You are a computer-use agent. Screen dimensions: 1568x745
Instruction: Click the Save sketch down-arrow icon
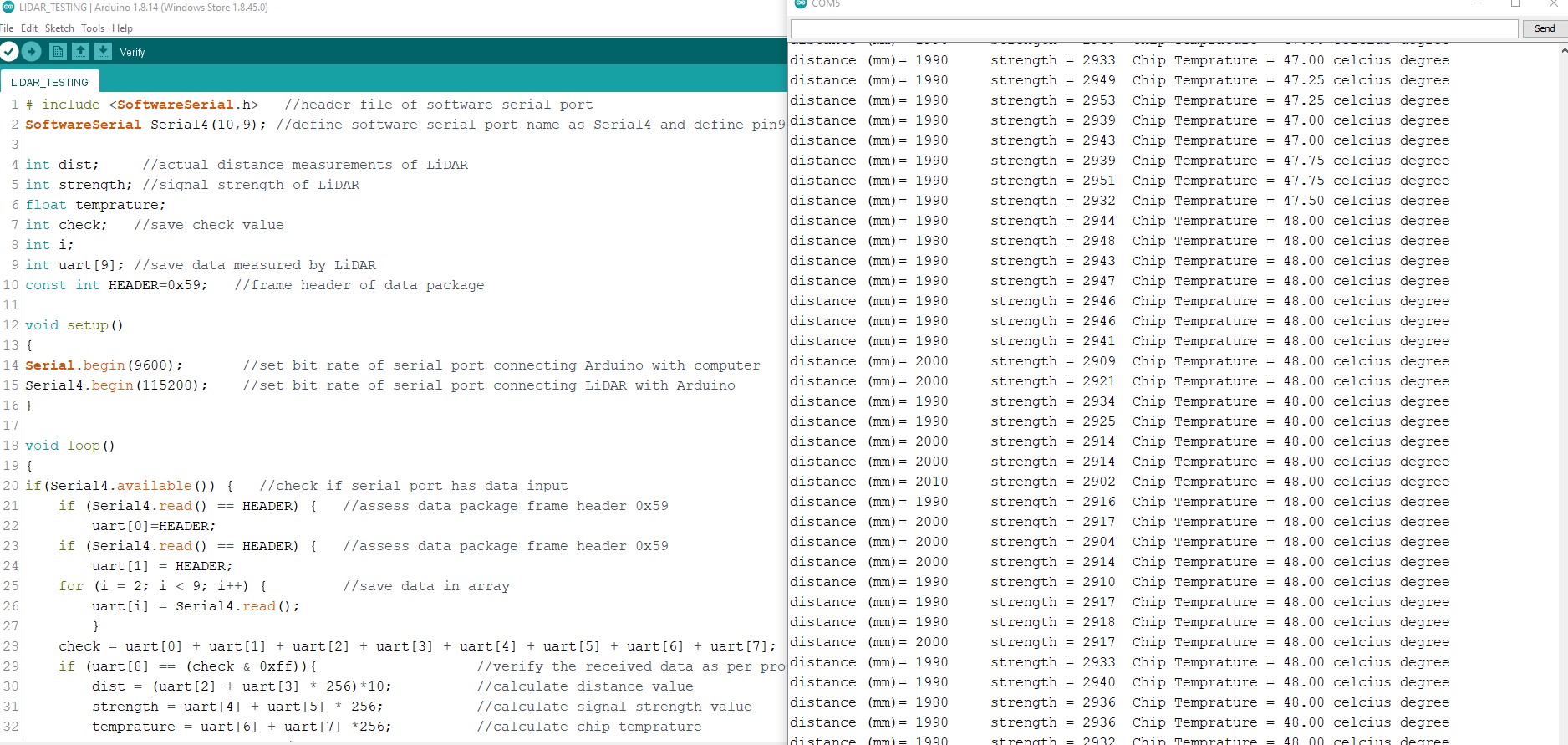103,52
